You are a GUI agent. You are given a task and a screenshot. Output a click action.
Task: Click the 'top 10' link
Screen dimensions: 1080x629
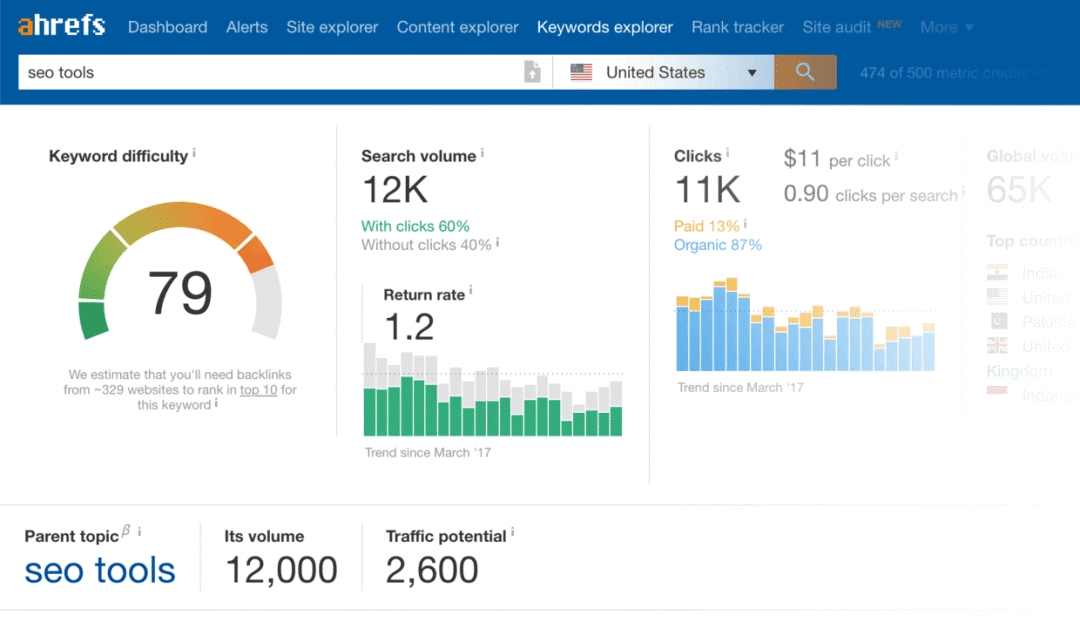pos(258,390)
